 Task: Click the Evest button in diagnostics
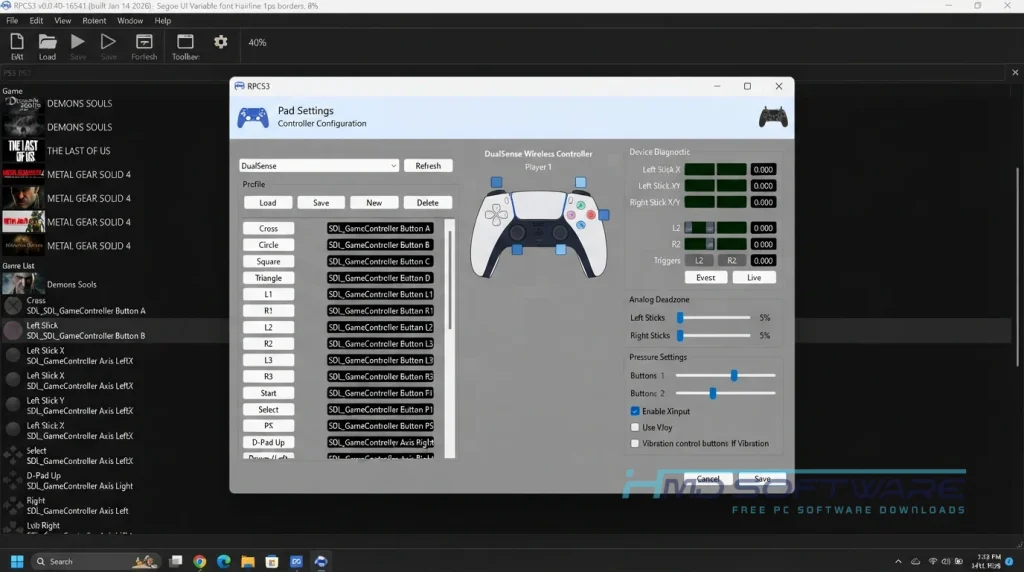tap(705, 278)
